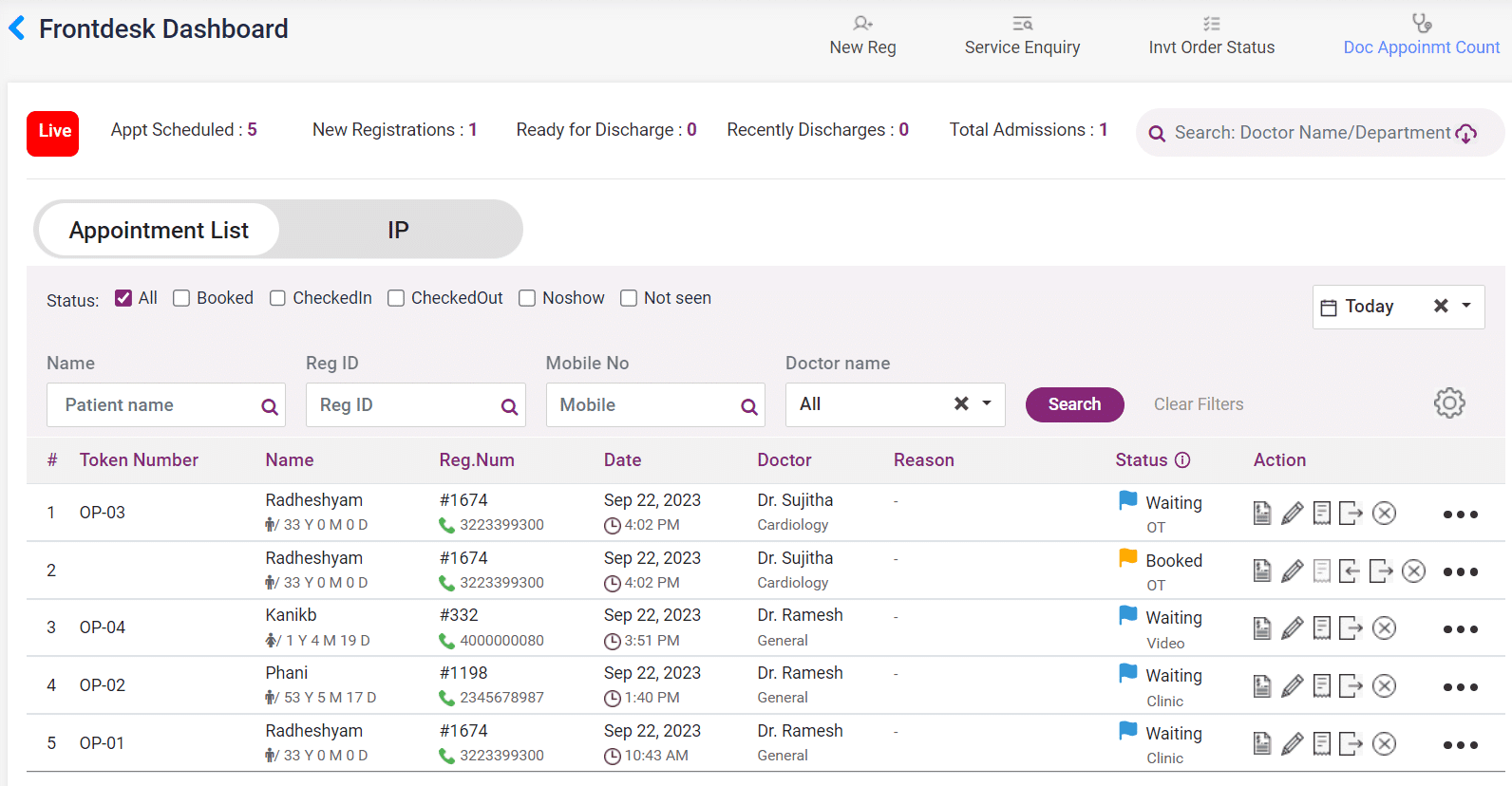Click the cancel X icon for Kanikb's appointment
The image size is (1512, 786).
[x=1384, y=628]
